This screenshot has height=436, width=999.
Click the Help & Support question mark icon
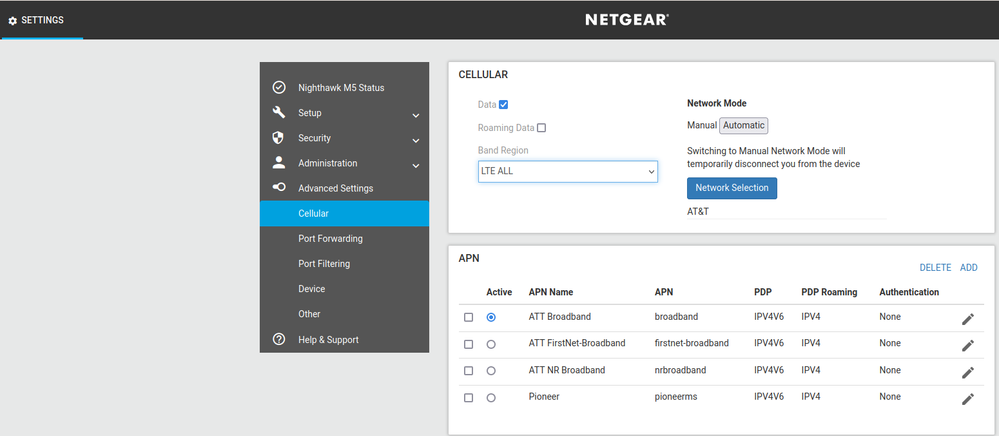[x=278, y=339]
